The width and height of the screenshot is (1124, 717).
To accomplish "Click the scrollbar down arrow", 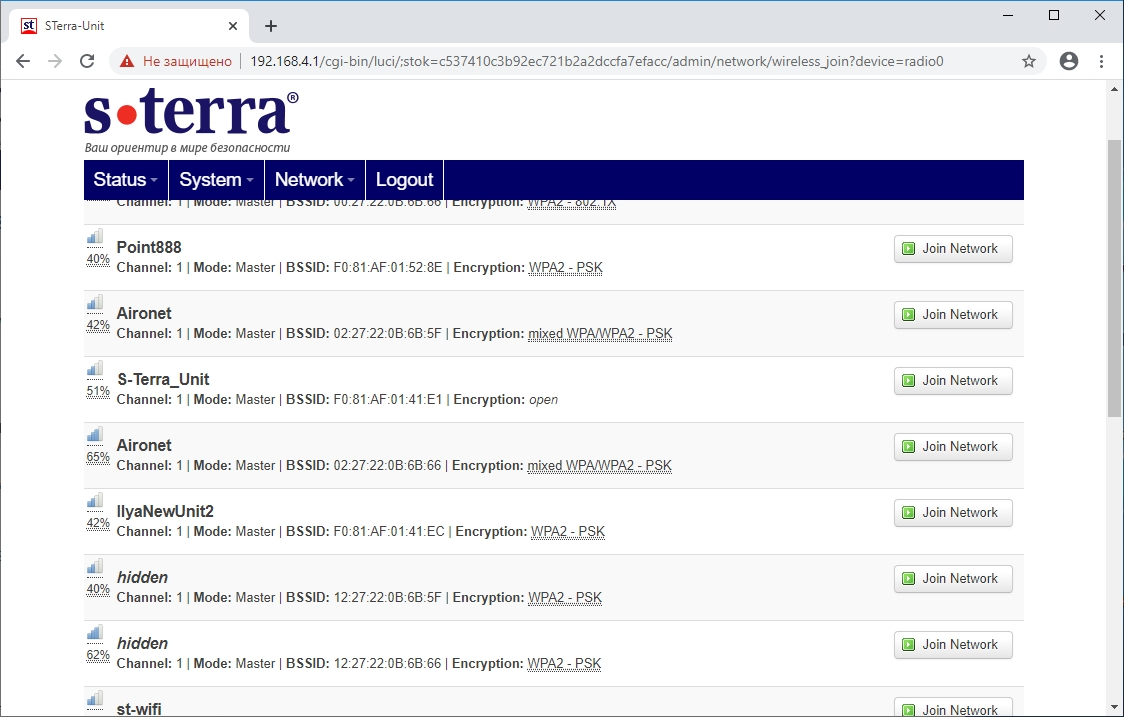I will (x=1114, y=707).
